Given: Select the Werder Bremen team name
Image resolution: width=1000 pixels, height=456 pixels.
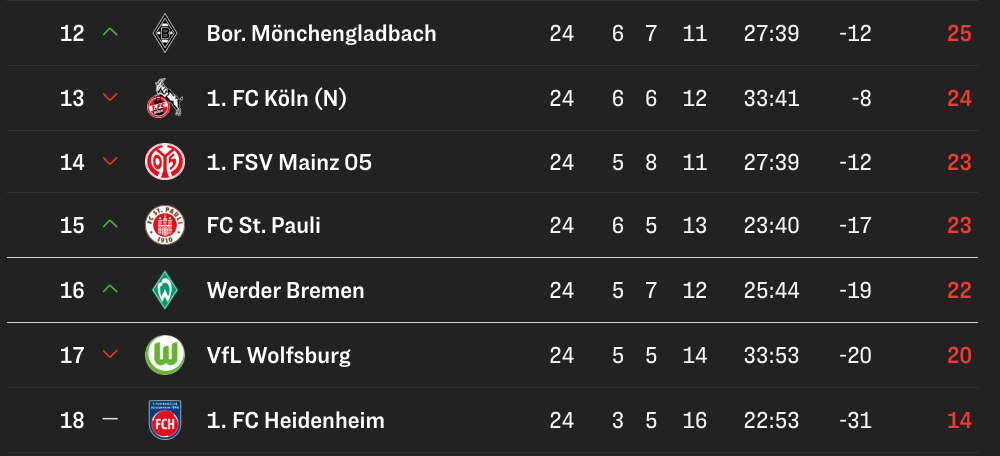Looking at the screenshot, I should pyautogui.click(x=285, y=291).
